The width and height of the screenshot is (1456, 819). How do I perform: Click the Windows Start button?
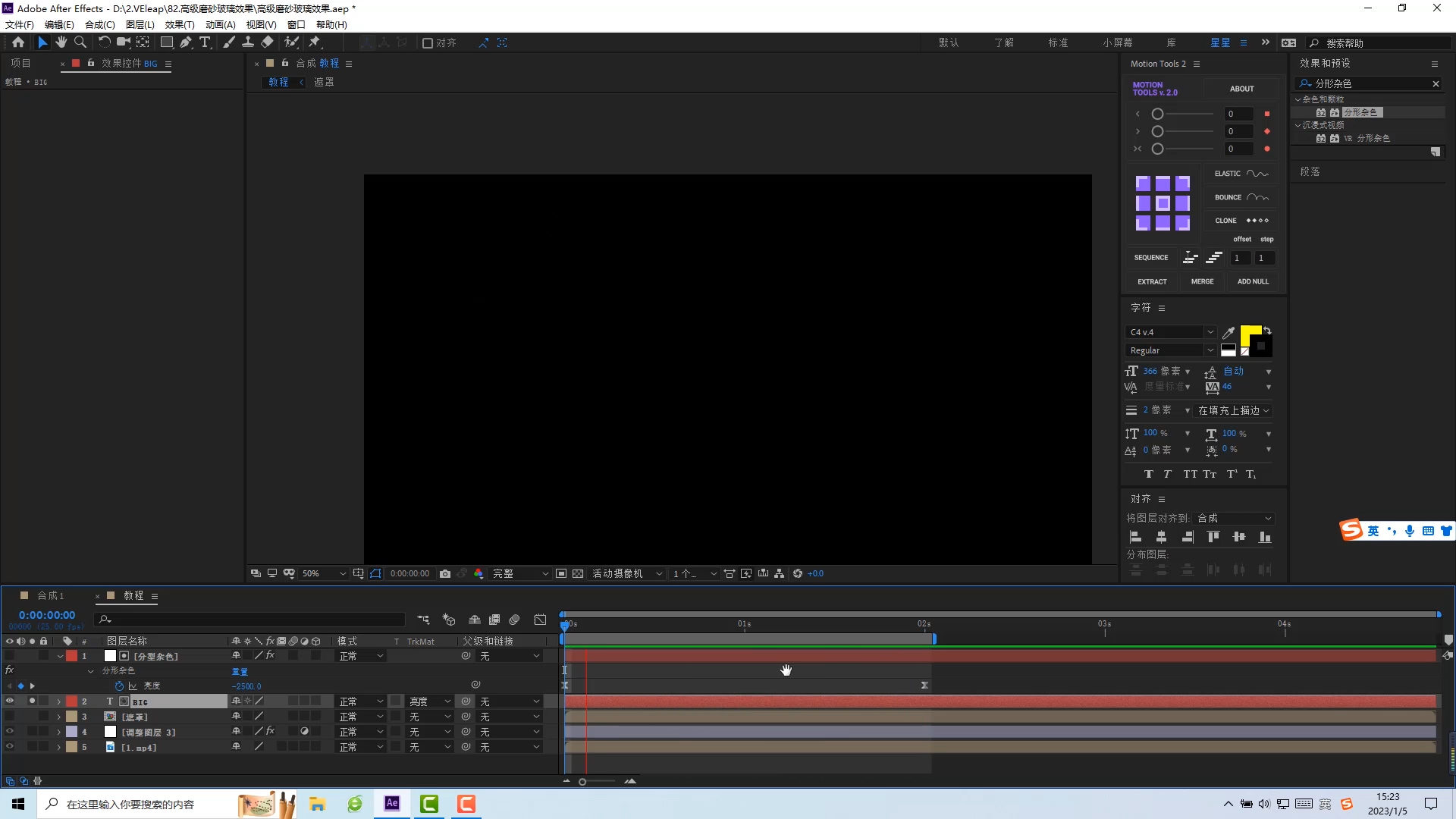click(18, 804)
